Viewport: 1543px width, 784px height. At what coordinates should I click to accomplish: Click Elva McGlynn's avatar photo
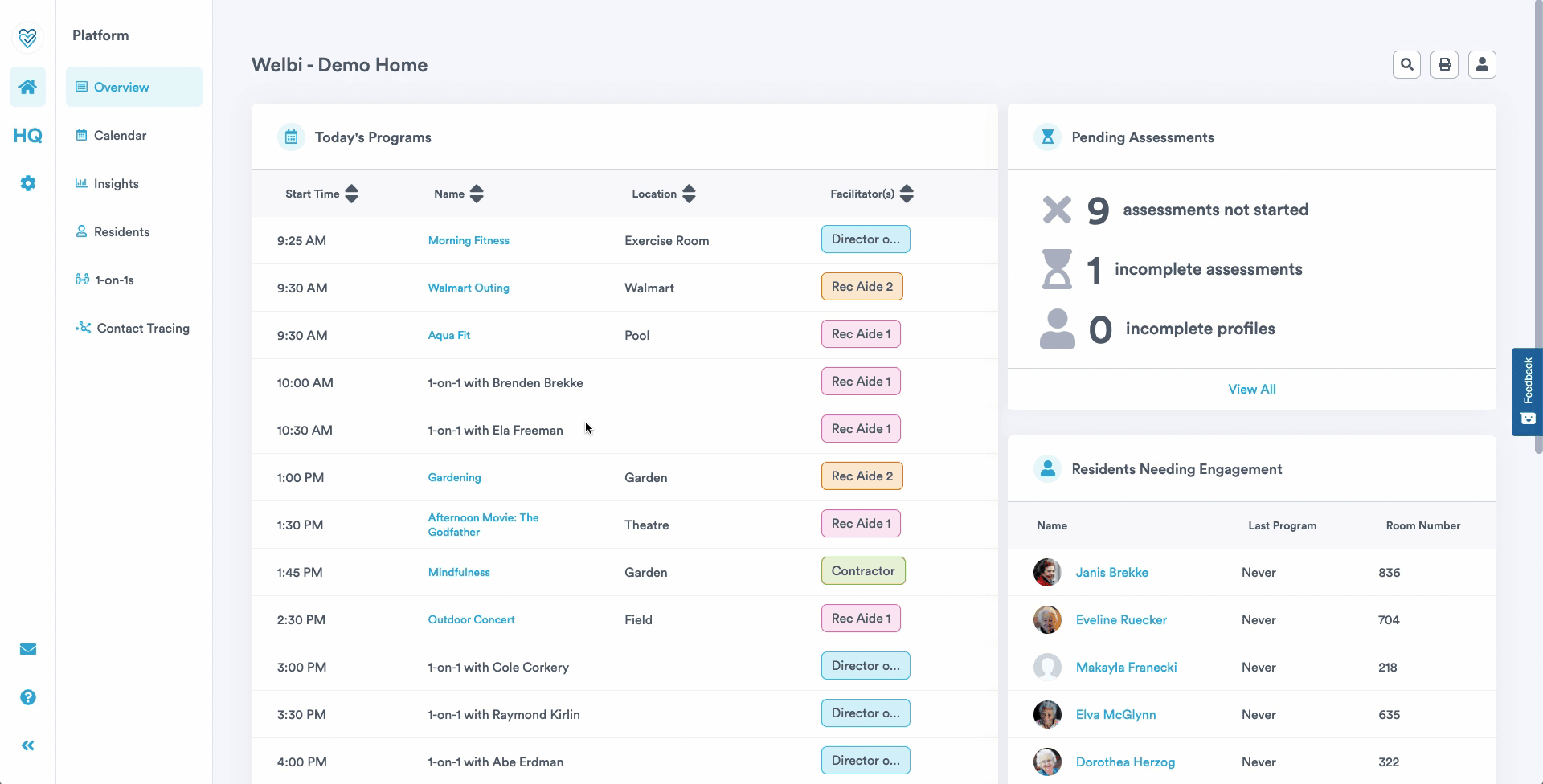point(1047,714)
